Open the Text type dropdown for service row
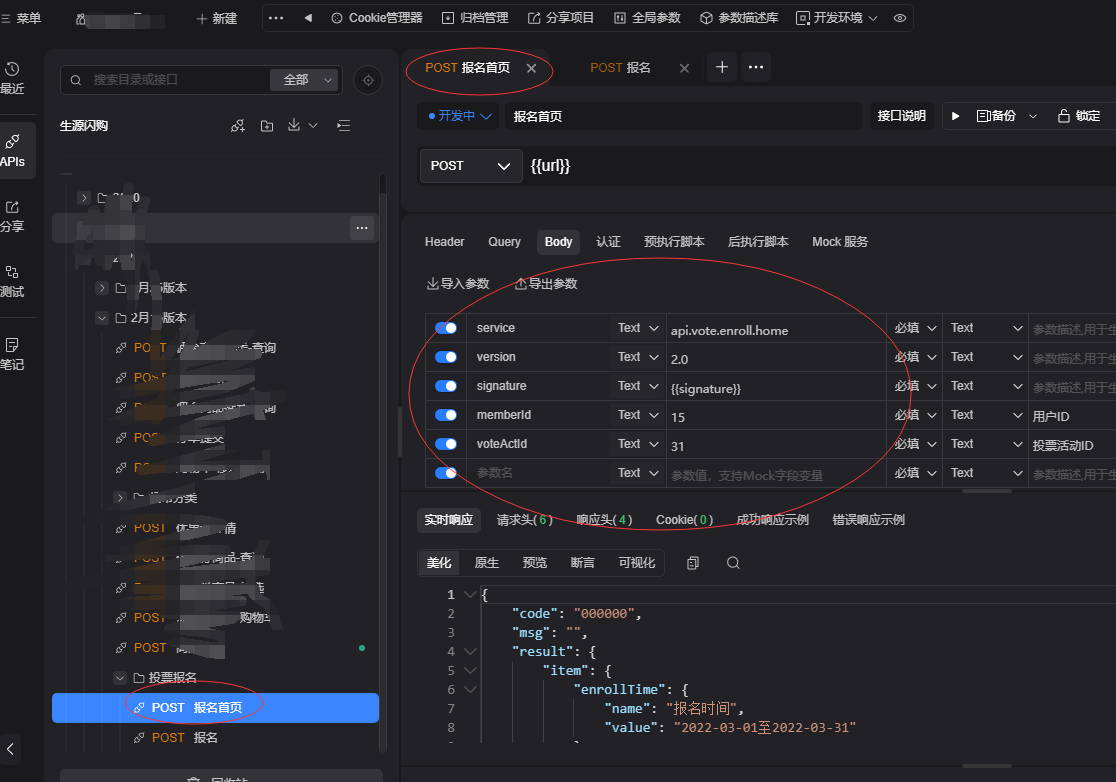Viewport: 1116px width, 782px height. [638, 328]
